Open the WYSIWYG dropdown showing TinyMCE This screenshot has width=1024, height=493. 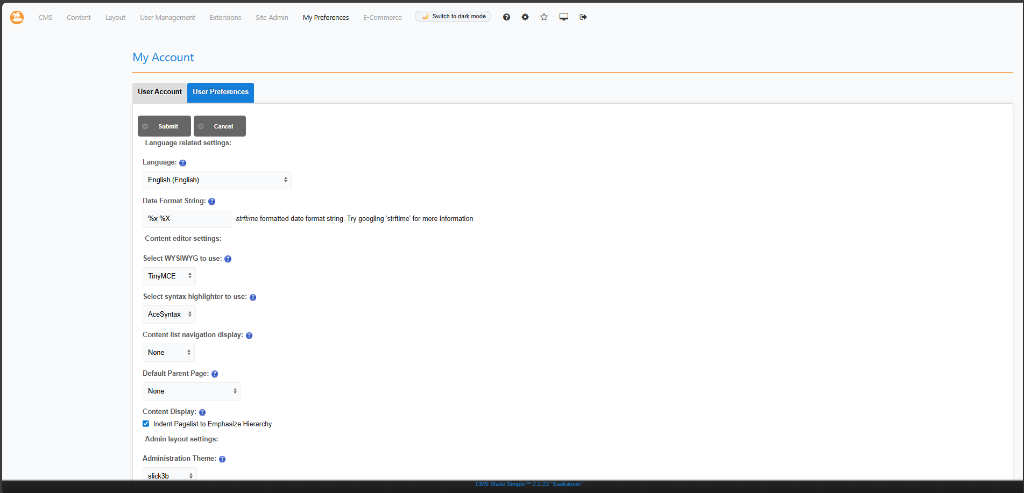click(169, 276)
